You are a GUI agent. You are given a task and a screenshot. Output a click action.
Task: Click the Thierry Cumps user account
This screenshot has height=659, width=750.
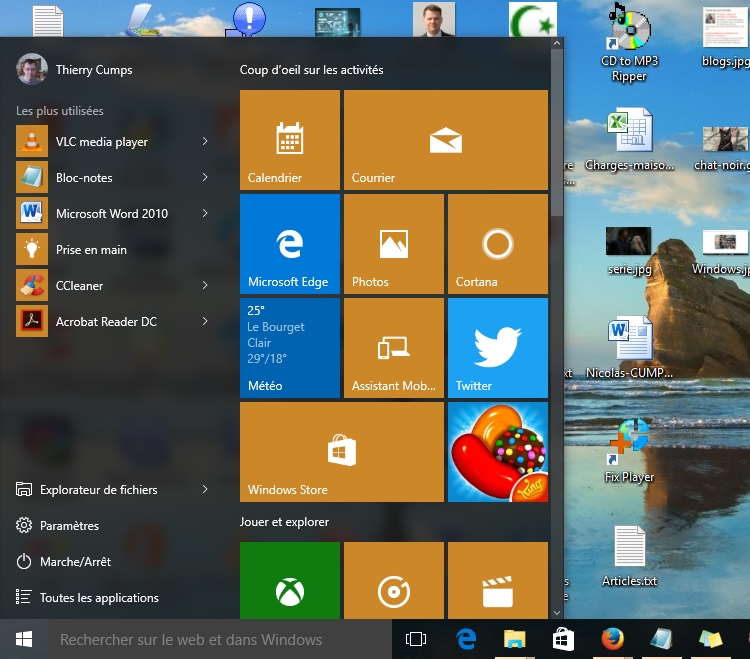click(74, 69)
